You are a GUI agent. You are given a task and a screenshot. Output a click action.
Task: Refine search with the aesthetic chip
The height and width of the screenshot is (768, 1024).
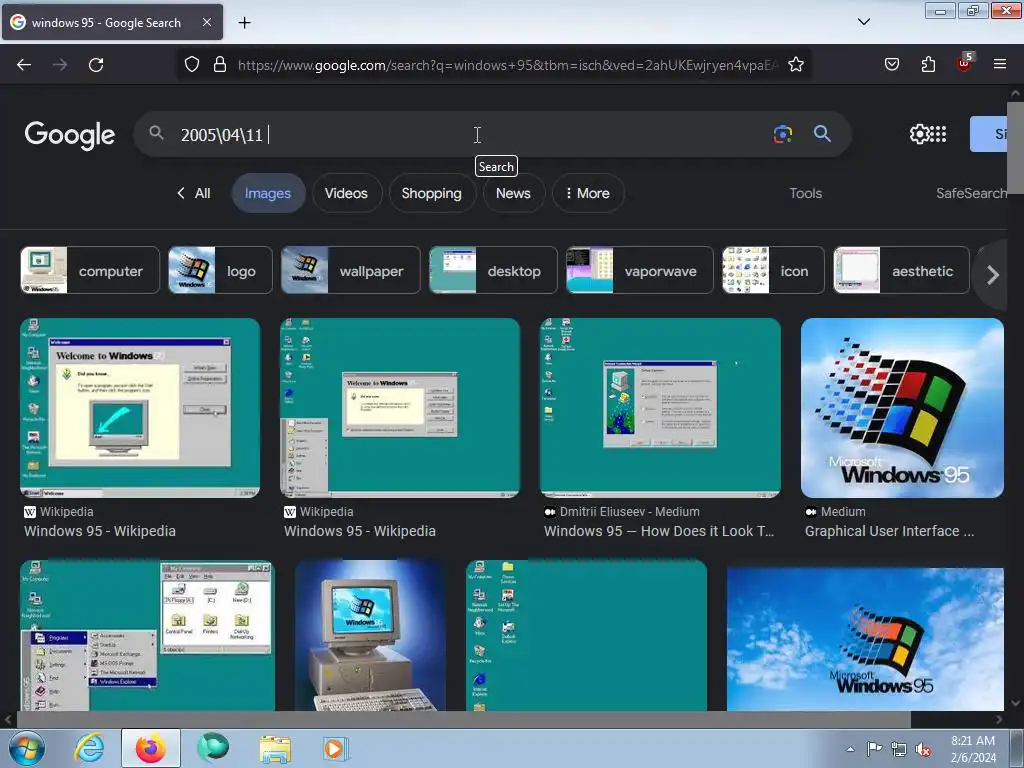click(x=901, y=270)
